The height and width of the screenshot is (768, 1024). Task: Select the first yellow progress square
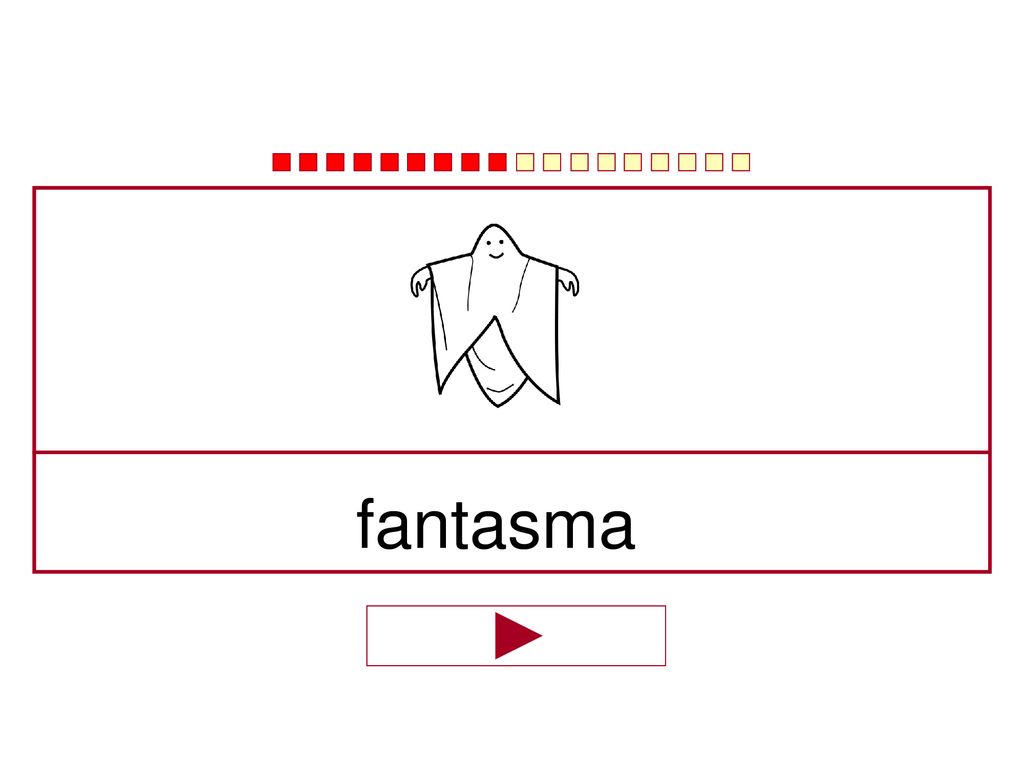pyautogui.click(x=525, y=162)
